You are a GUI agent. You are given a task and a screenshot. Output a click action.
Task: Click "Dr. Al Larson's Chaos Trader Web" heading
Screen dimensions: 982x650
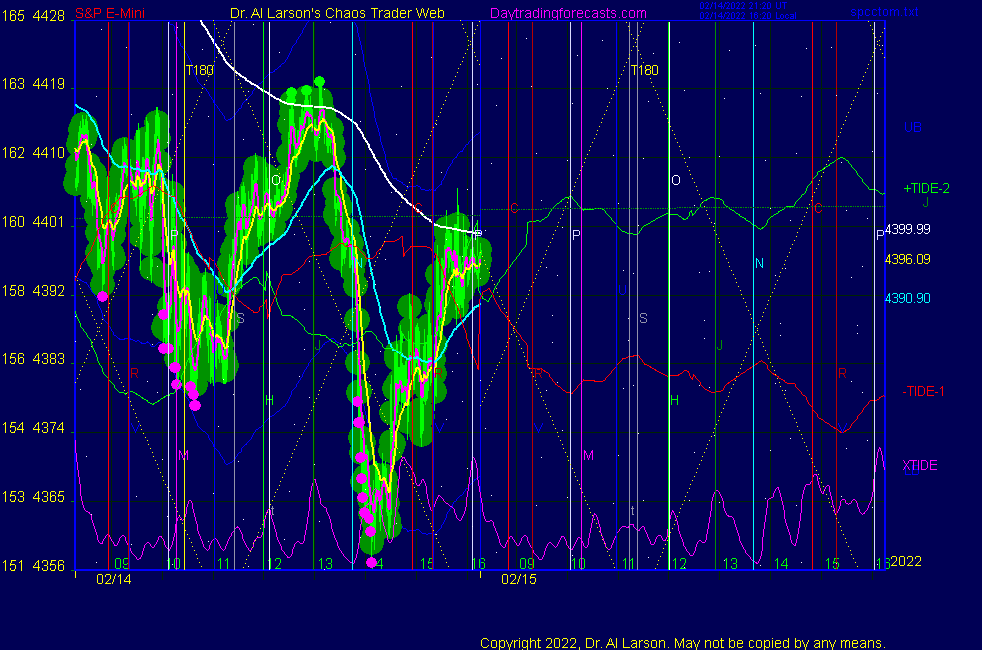pos(337,13)
